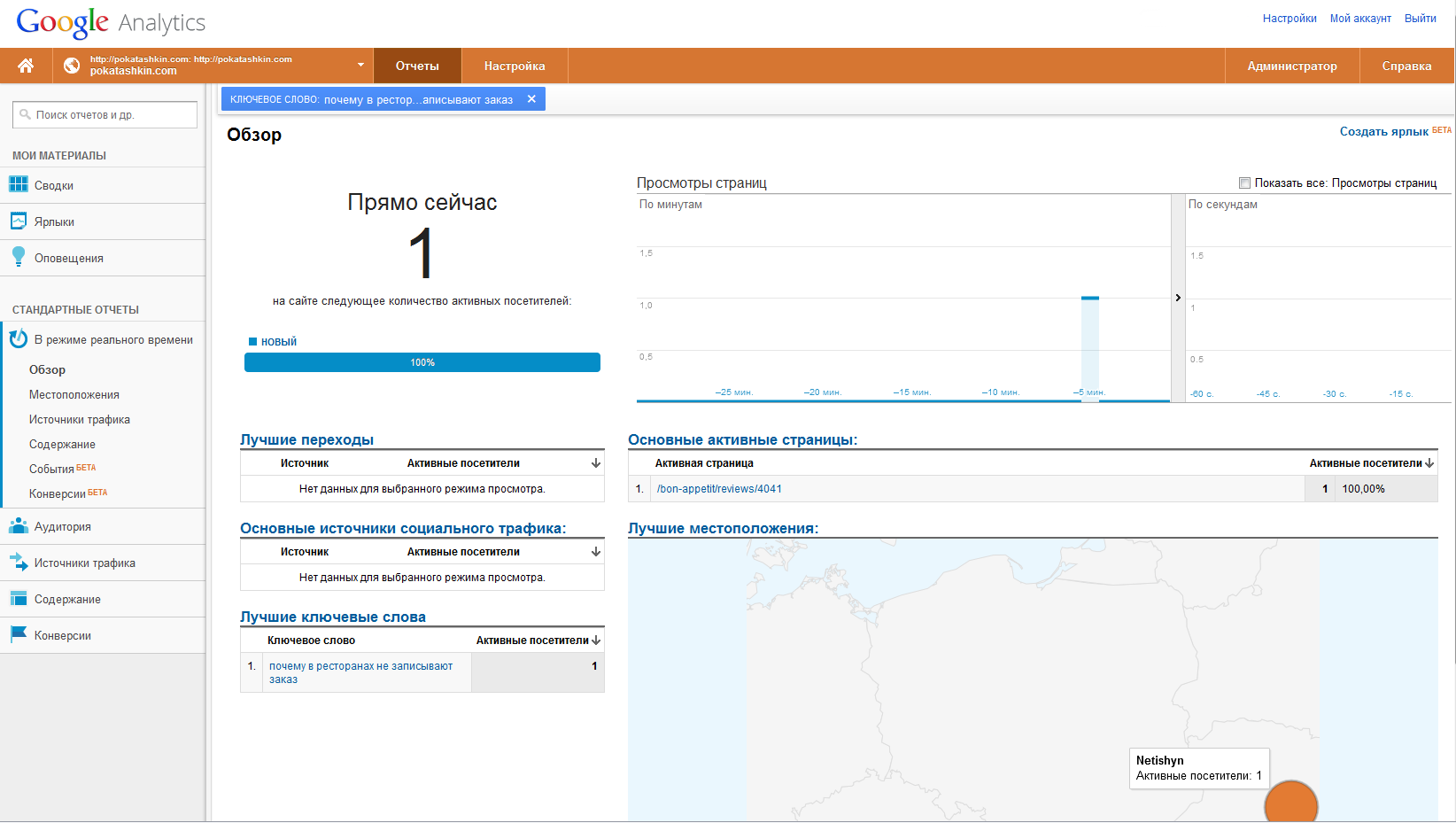Click the main Источники трафика arrow icon
Screen dimensions: 1456x823
coord(19,562)
